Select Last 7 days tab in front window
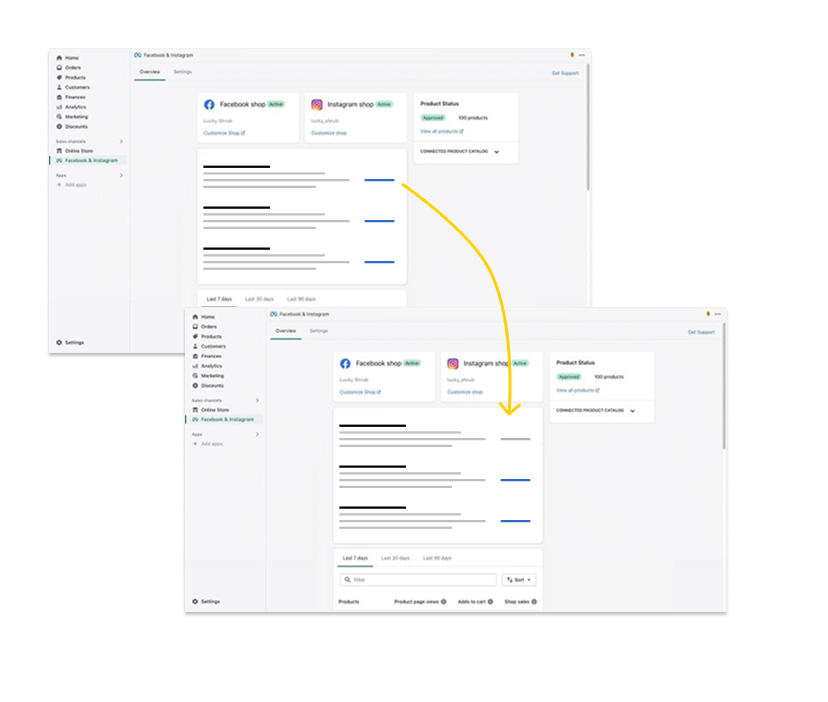This screenshot has width=828, height=702. pos(355,558)
